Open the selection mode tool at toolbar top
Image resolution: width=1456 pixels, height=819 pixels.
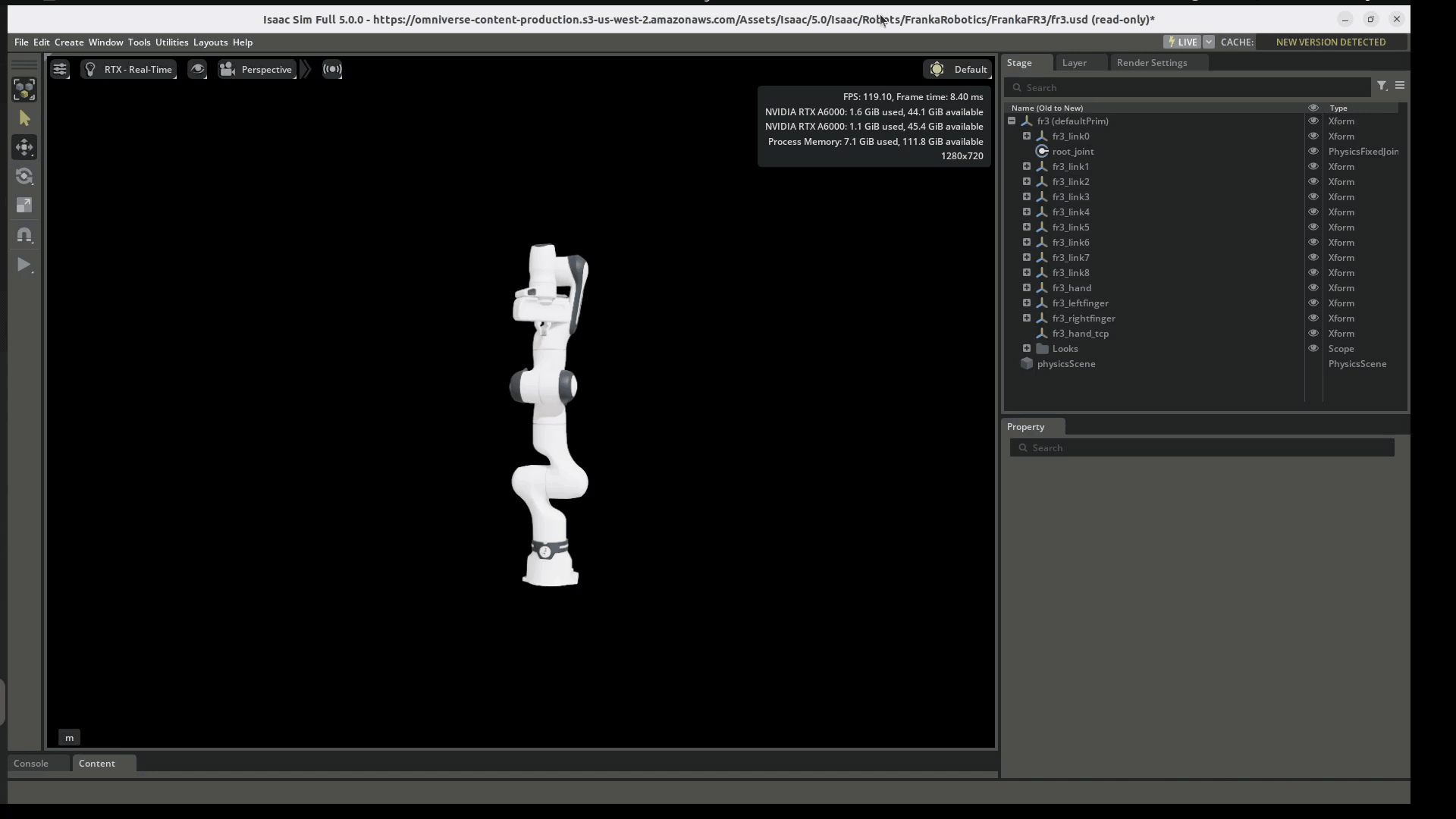[24, 89]
